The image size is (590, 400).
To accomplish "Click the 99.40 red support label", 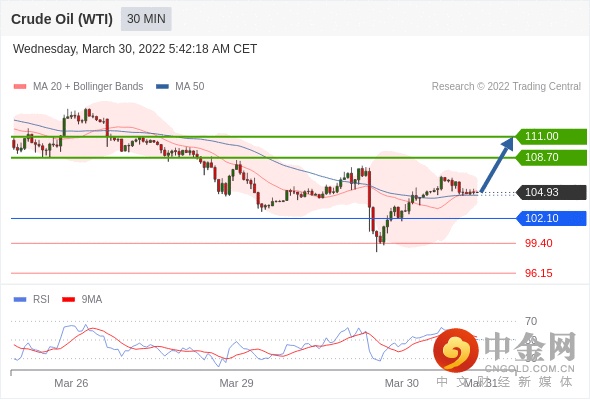I will click(x=539, y=243).
